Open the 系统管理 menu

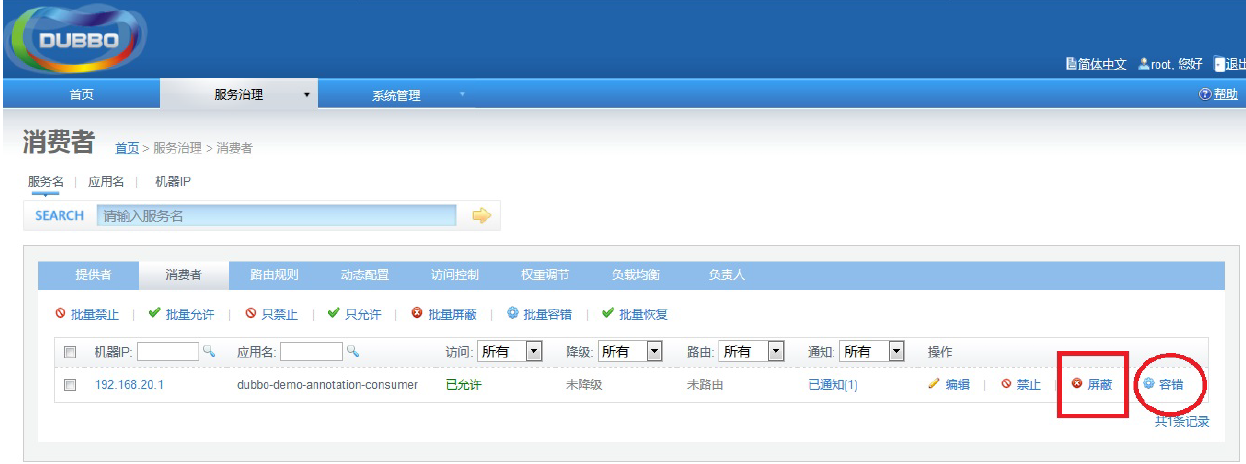(x=396, y=96)
